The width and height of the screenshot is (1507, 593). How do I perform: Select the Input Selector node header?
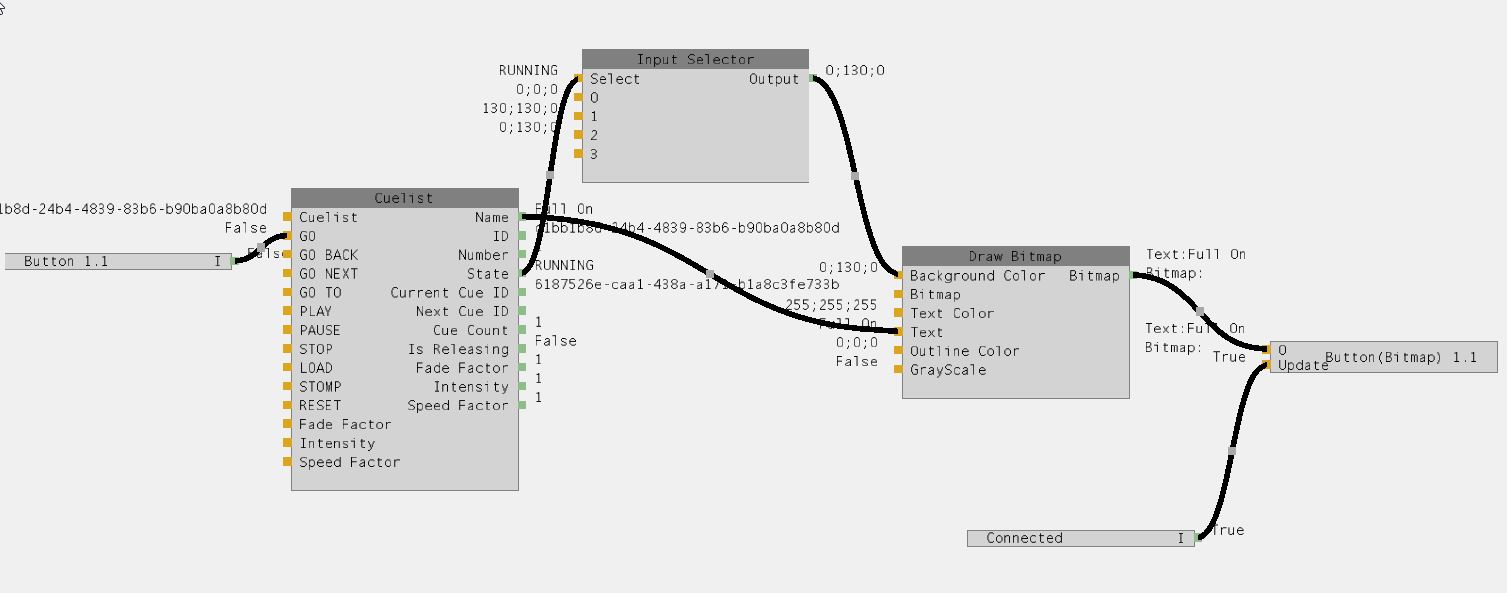point(695,60)
